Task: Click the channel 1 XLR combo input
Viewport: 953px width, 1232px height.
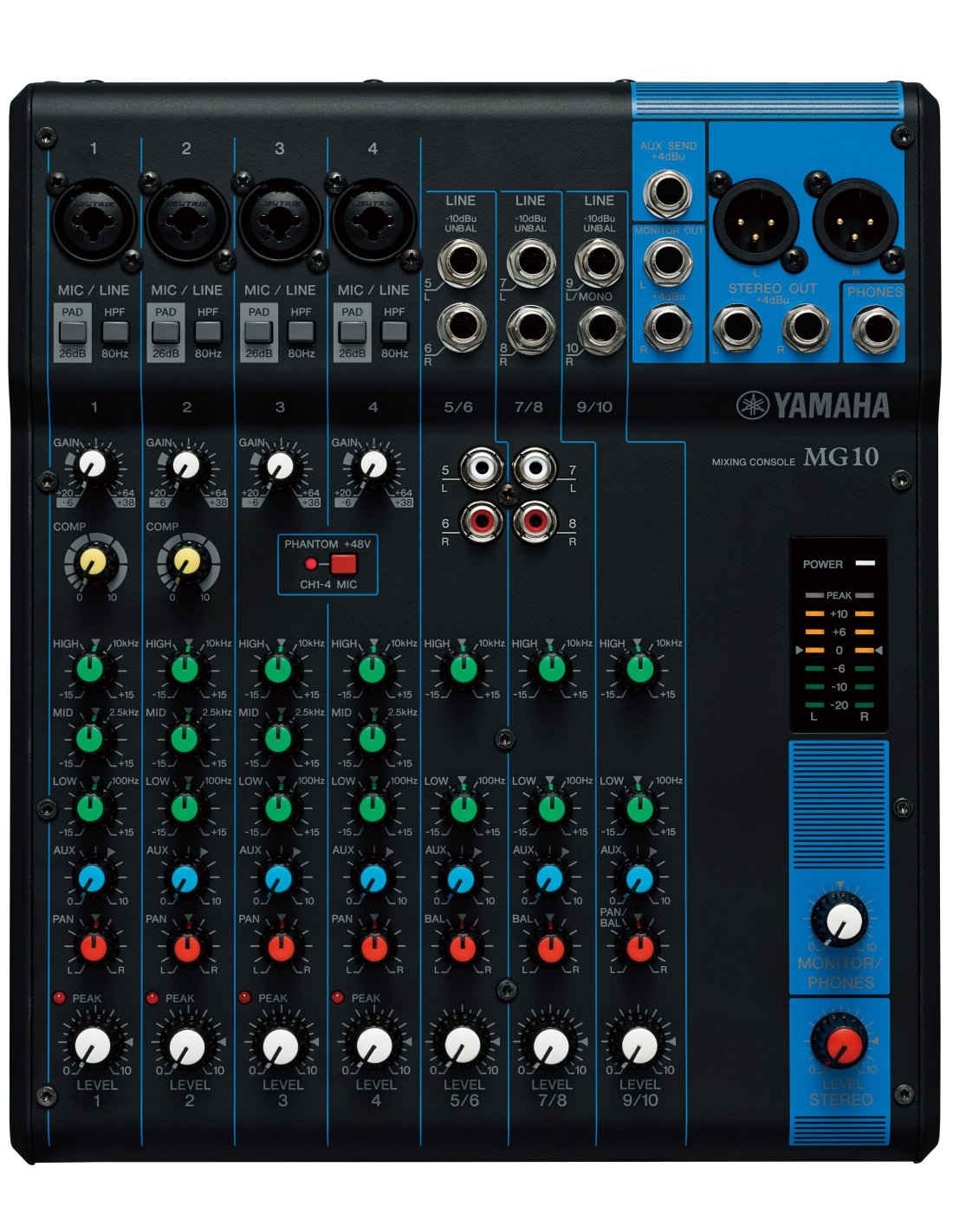Action: (94, 219)
